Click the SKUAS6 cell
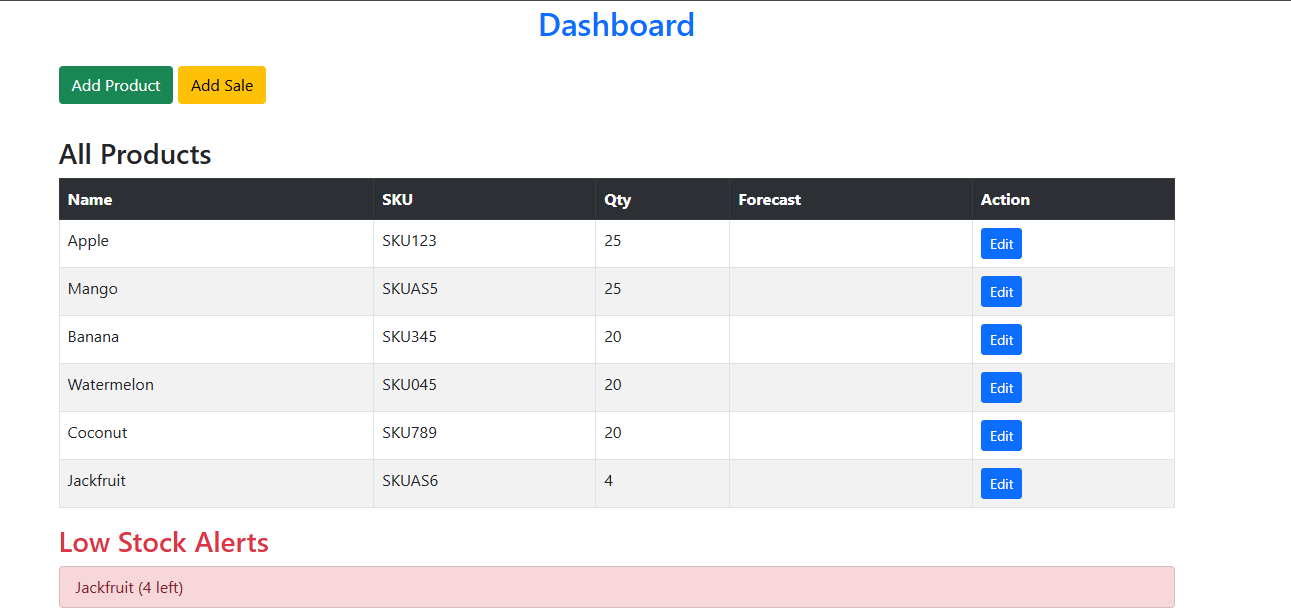The image size is (1291, 608). 485,484
